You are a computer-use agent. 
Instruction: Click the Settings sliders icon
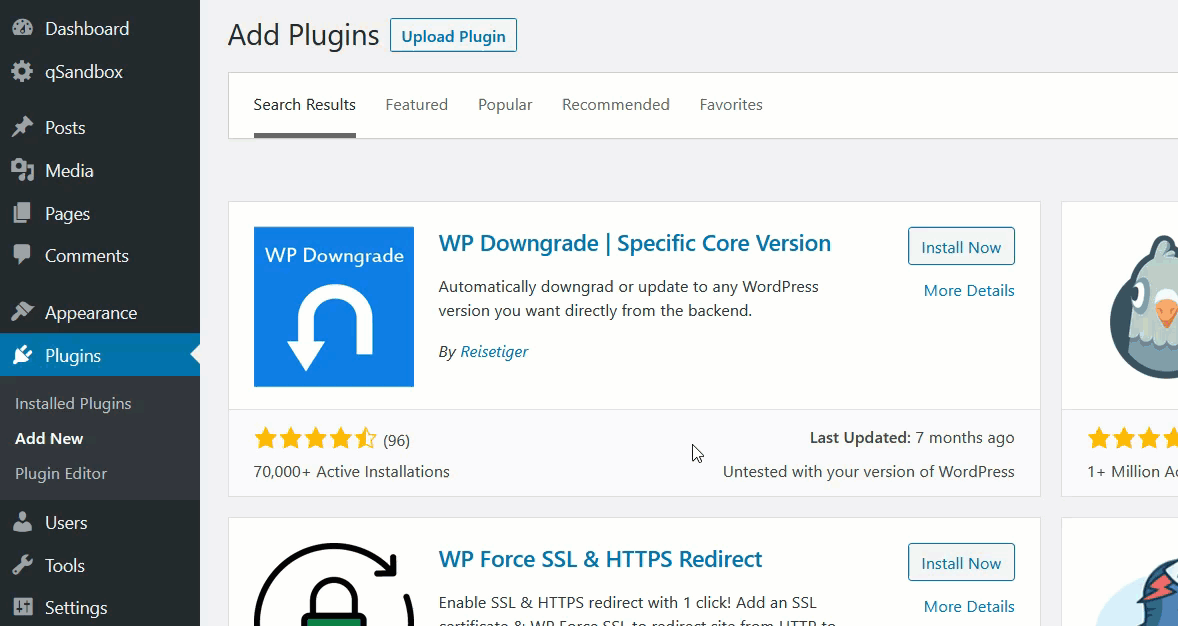coord(23,607)
